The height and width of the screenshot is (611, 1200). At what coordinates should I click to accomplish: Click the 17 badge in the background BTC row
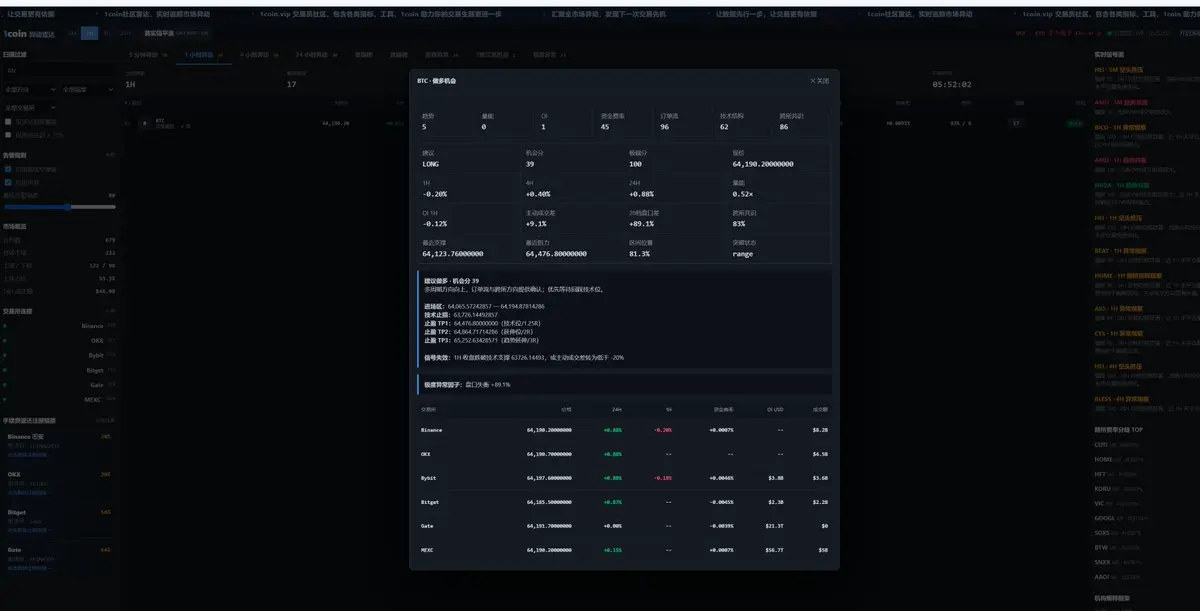coord(1016,123)
